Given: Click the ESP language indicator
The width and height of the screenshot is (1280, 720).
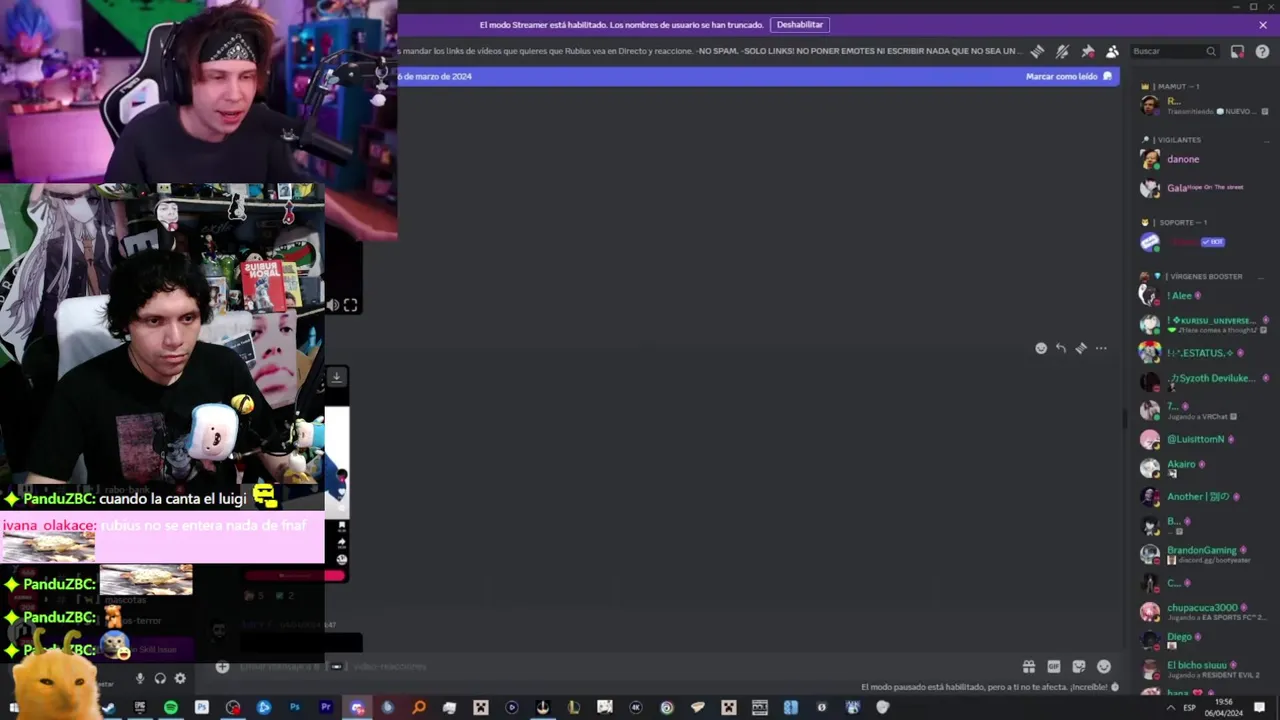Looking at the screenshot, I should coord(1190,707).
